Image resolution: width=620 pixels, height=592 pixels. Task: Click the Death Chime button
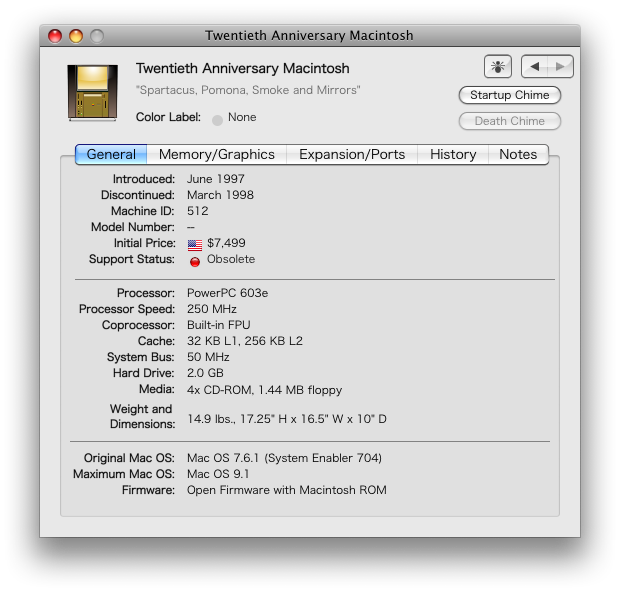pos(510,121)
